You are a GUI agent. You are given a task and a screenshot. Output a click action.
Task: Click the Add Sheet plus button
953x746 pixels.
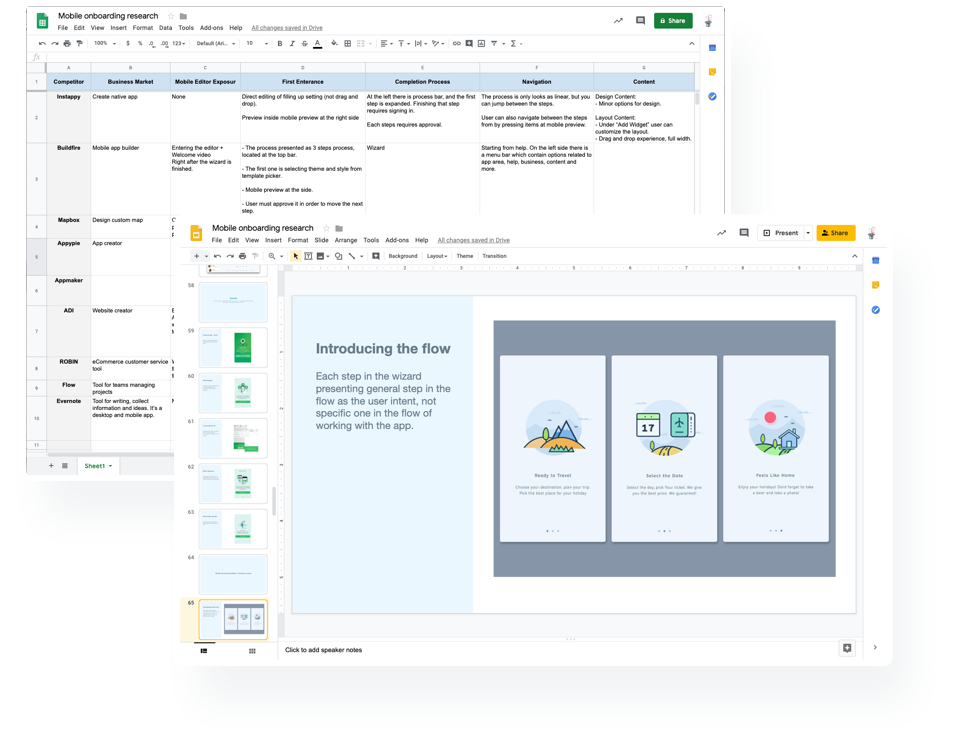tap(51, 466)
